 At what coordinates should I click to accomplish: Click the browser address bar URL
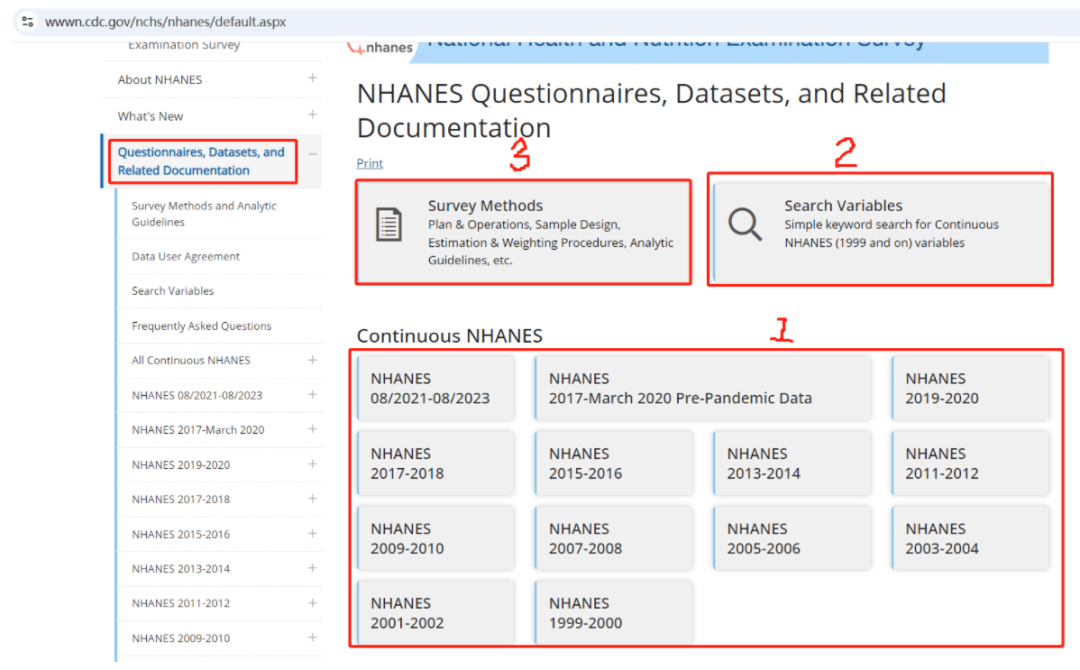165,21
